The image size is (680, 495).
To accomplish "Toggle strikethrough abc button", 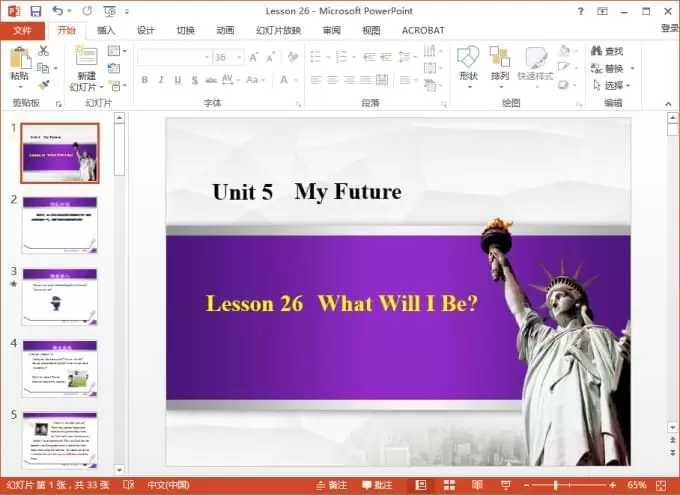I will point(211,80).
